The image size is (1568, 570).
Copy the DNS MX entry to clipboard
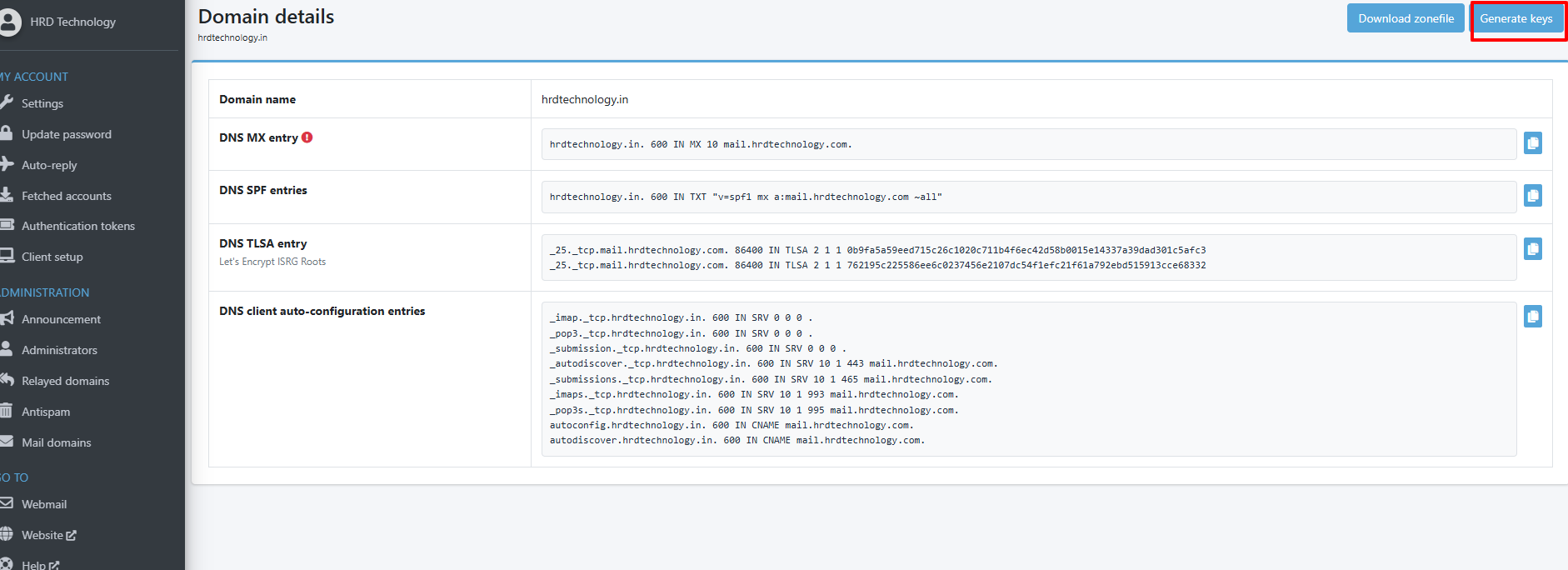pos(1532,143)
